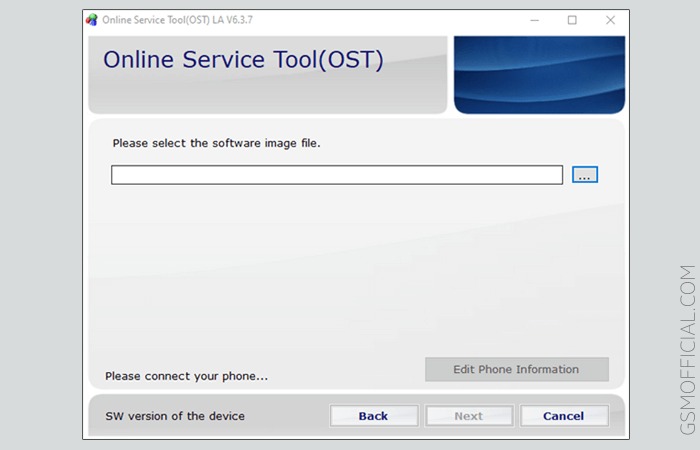Focus the software image file path field
The width and height of the screenshot is (700, 450).
[x=337, y=175]
